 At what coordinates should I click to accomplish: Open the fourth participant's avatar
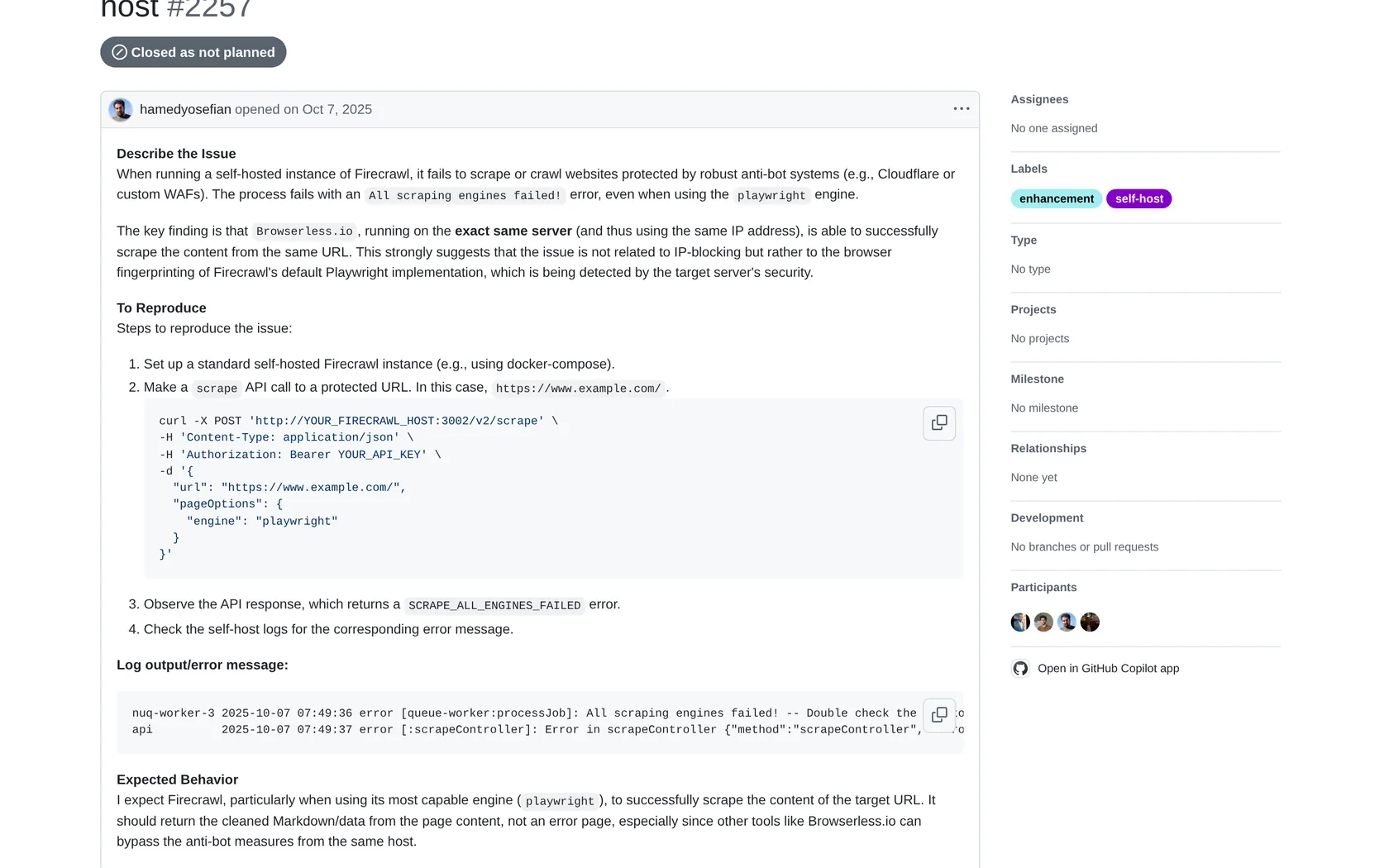(x=1090, y=622)
